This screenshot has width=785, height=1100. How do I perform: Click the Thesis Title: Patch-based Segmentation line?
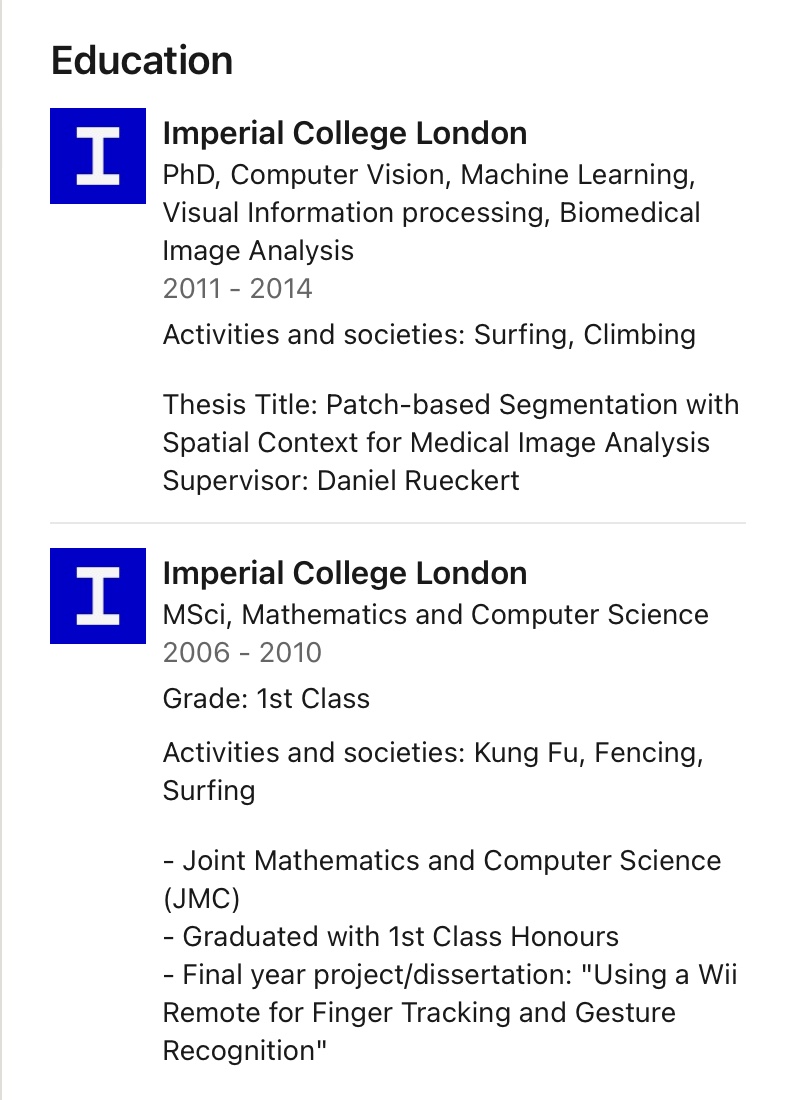(451, 405)
